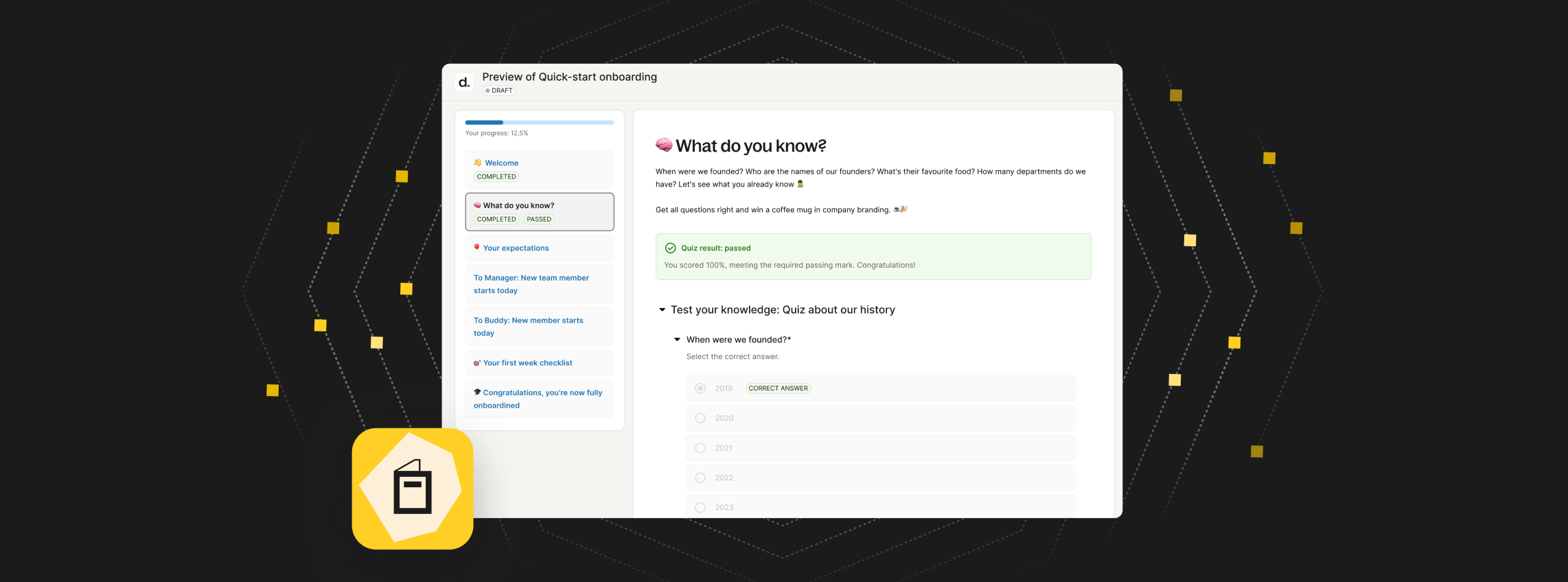1568x582 pixels.
Task: Open 'What do you know?' sidebar step
Action: 518,205
